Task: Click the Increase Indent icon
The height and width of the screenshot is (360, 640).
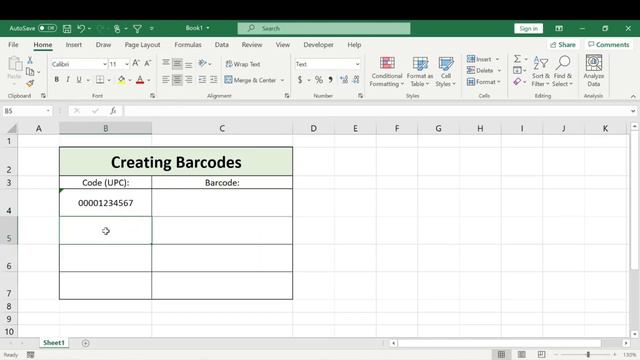Action: [213, 80]
